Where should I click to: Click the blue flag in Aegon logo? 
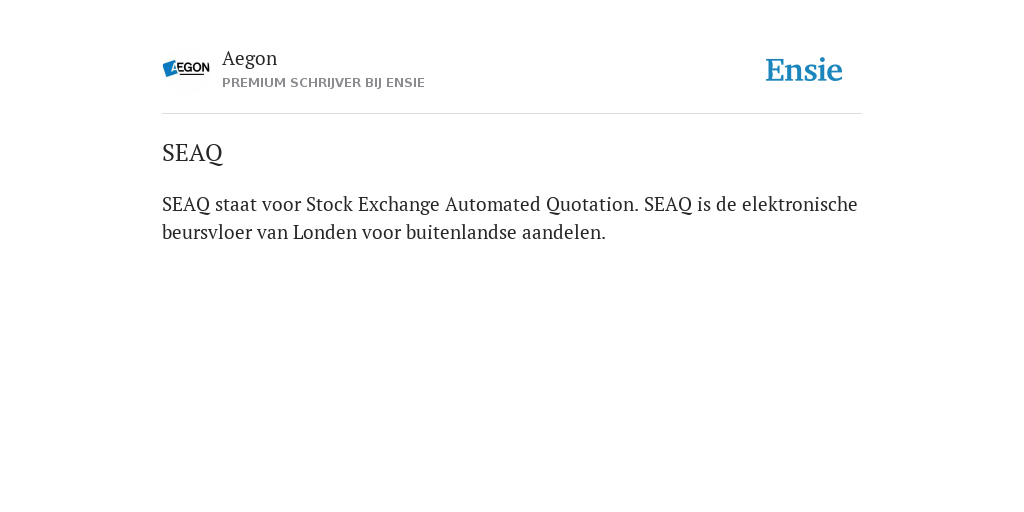170,69
